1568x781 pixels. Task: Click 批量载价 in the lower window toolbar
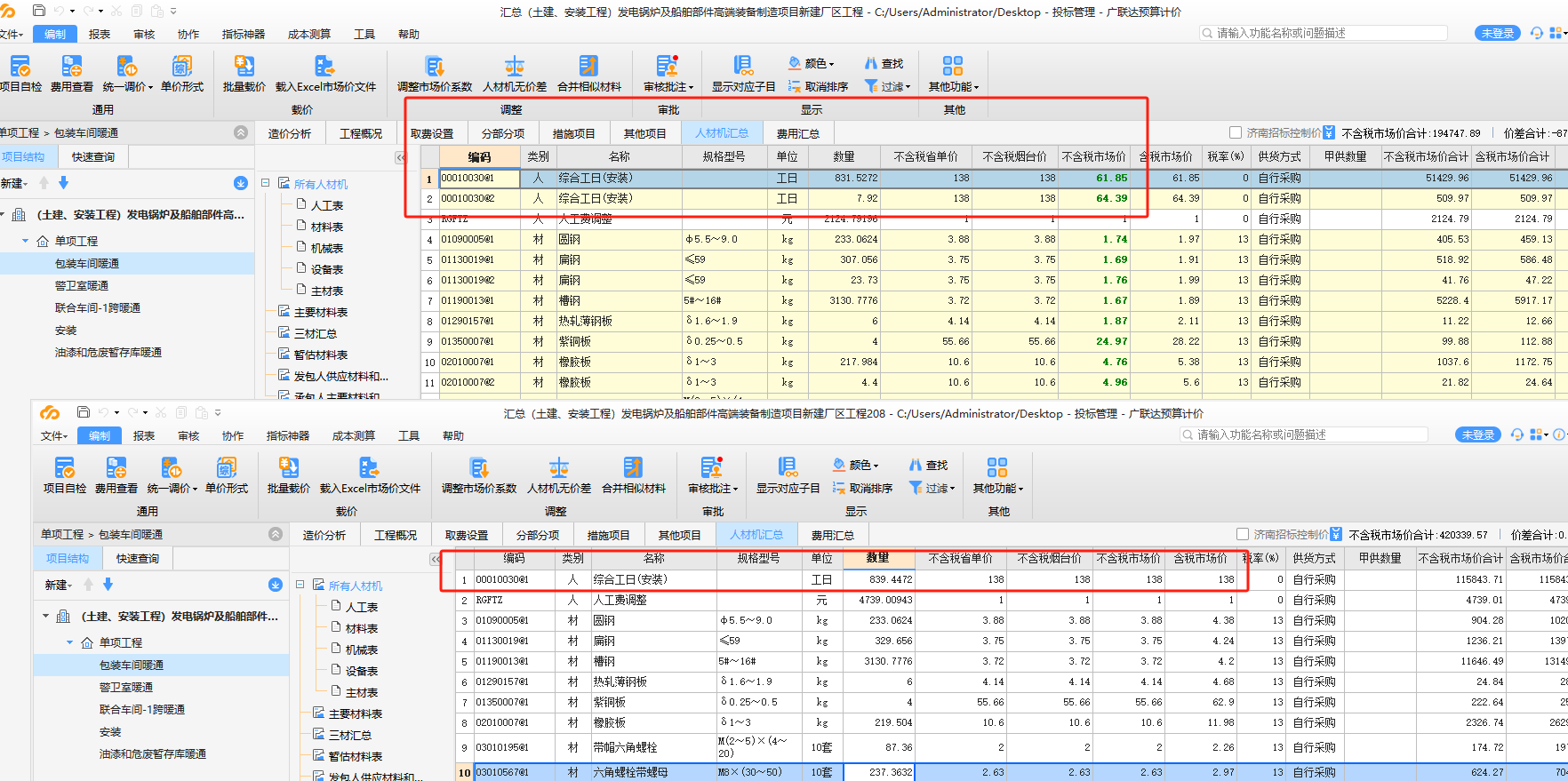point(288,476)
